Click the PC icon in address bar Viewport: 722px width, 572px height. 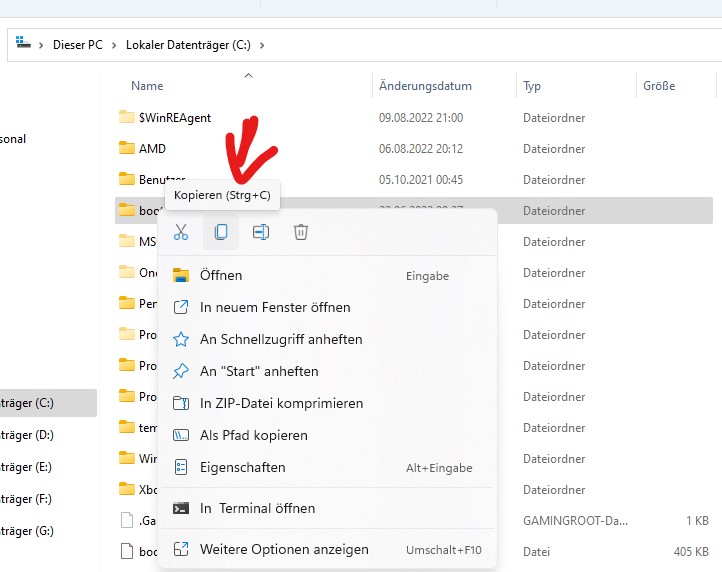(x=23, y=42)
